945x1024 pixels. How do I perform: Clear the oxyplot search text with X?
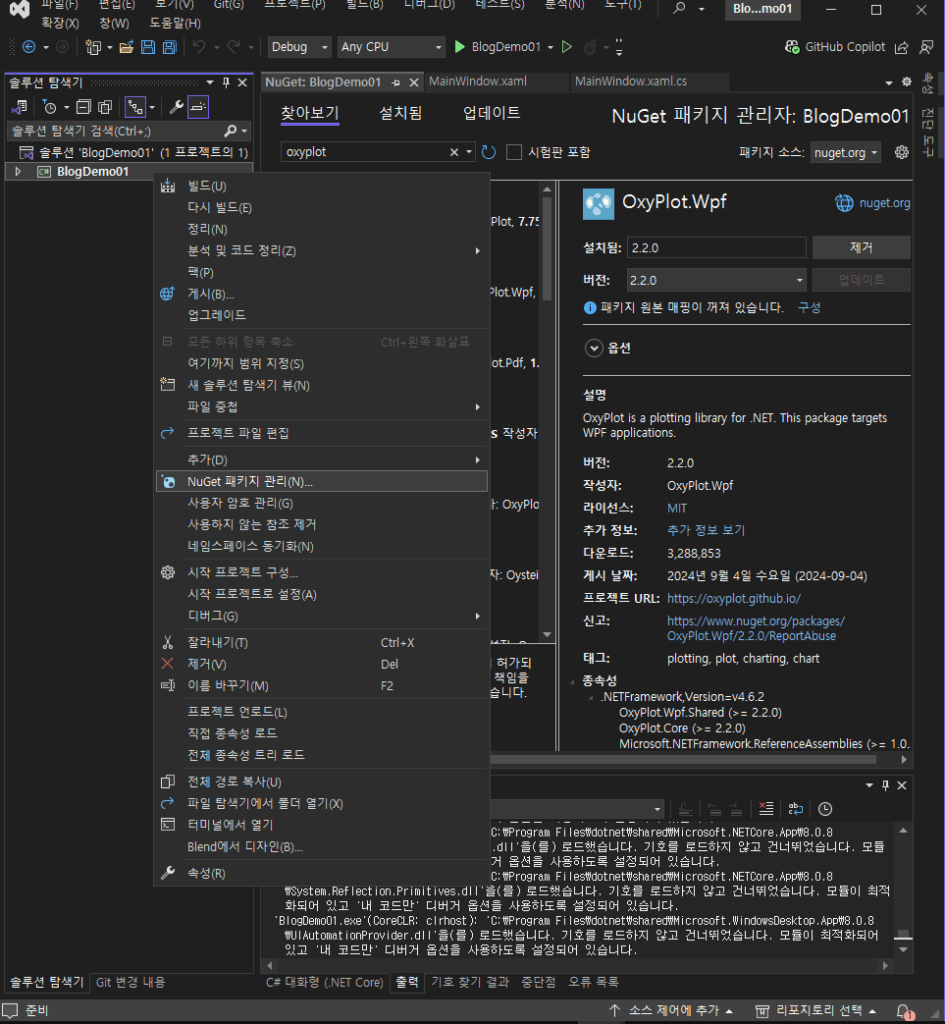454,152
